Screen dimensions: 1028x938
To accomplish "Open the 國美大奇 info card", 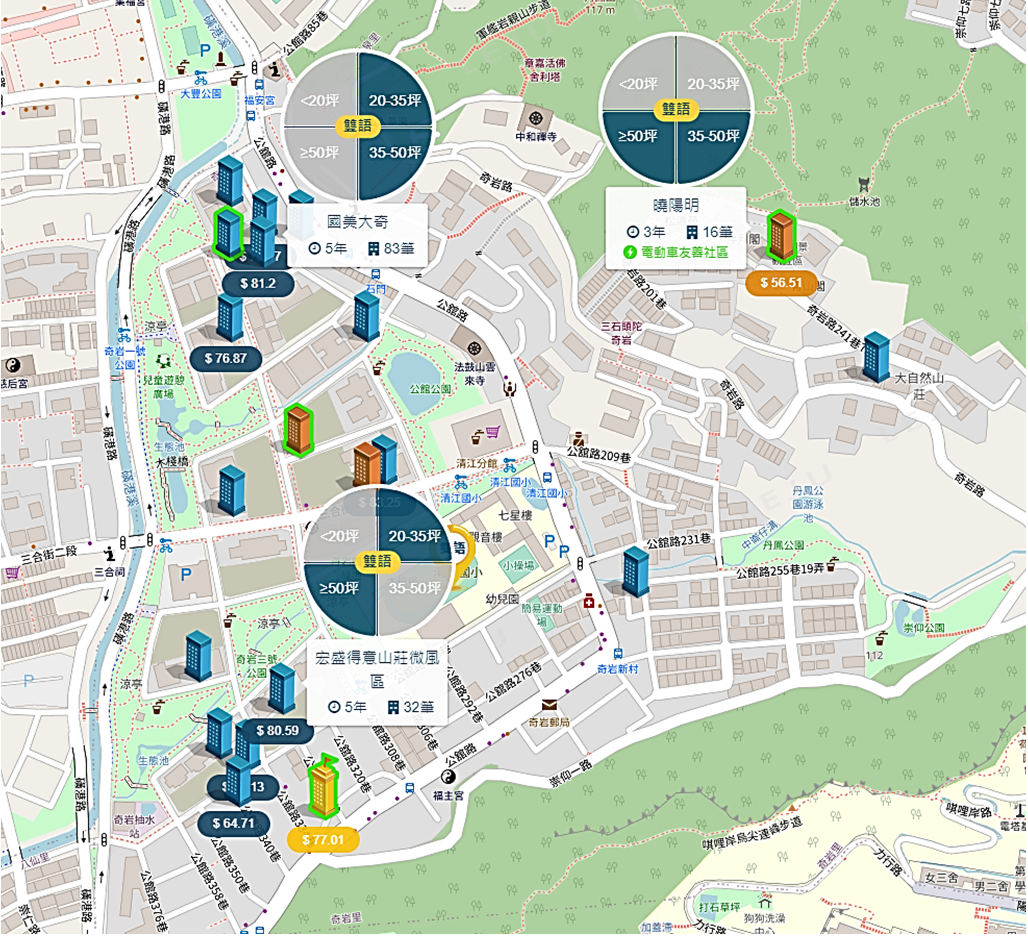I will [x=358, y=235].
